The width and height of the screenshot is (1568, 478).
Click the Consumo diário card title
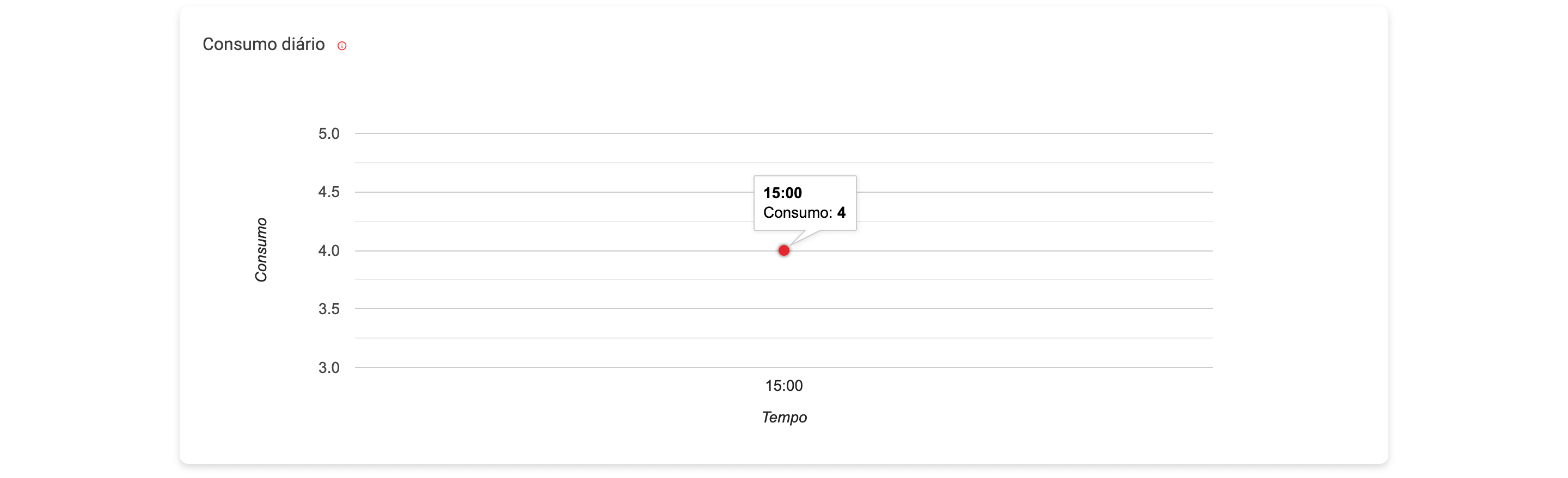264,45
